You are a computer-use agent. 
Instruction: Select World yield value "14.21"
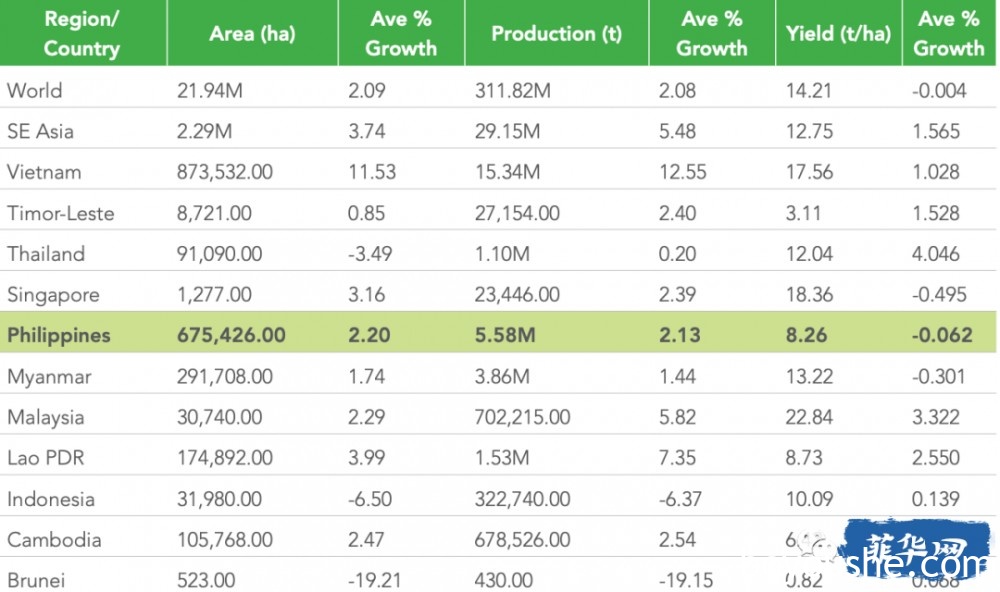(x=809, y=91)
